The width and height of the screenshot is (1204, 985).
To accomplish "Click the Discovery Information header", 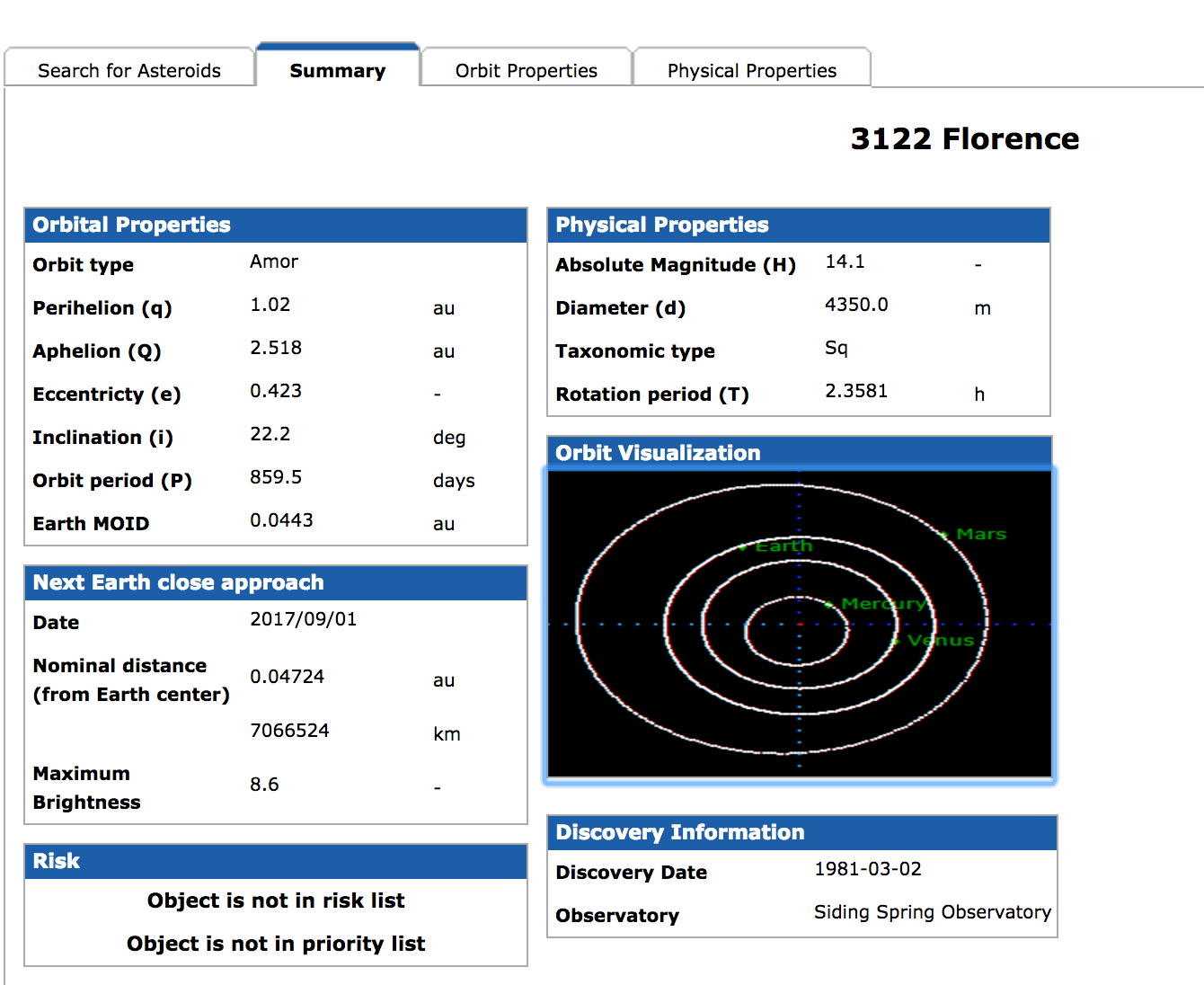I will [x=802, y=832].
